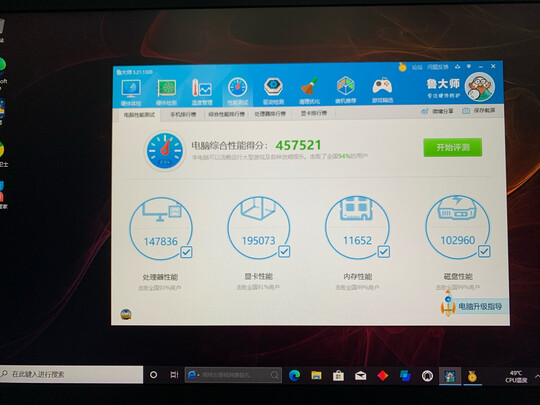Open Microsoft Edge from the taskbar
The width and height of the screenshot is (540, 405).
294,375
